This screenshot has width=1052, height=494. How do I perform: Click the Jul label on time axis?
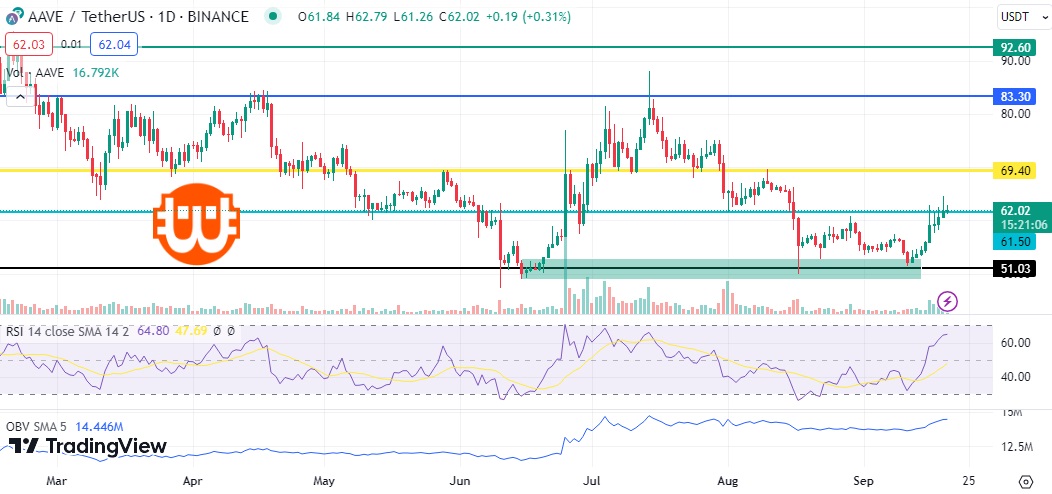(x=592, y=481)
